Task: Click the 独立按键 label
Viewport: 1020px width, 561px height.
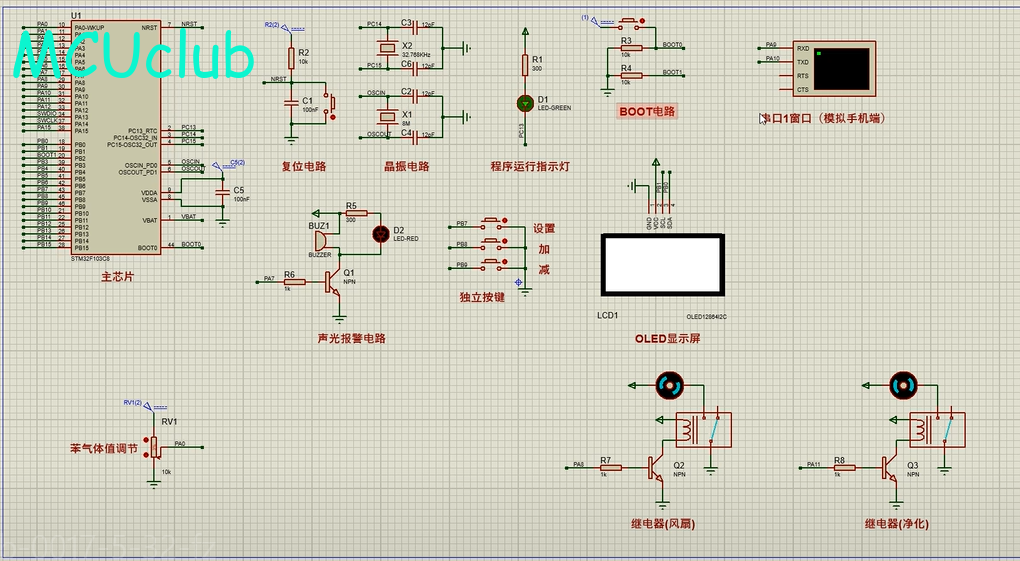Action: click(x=482, y=297)
